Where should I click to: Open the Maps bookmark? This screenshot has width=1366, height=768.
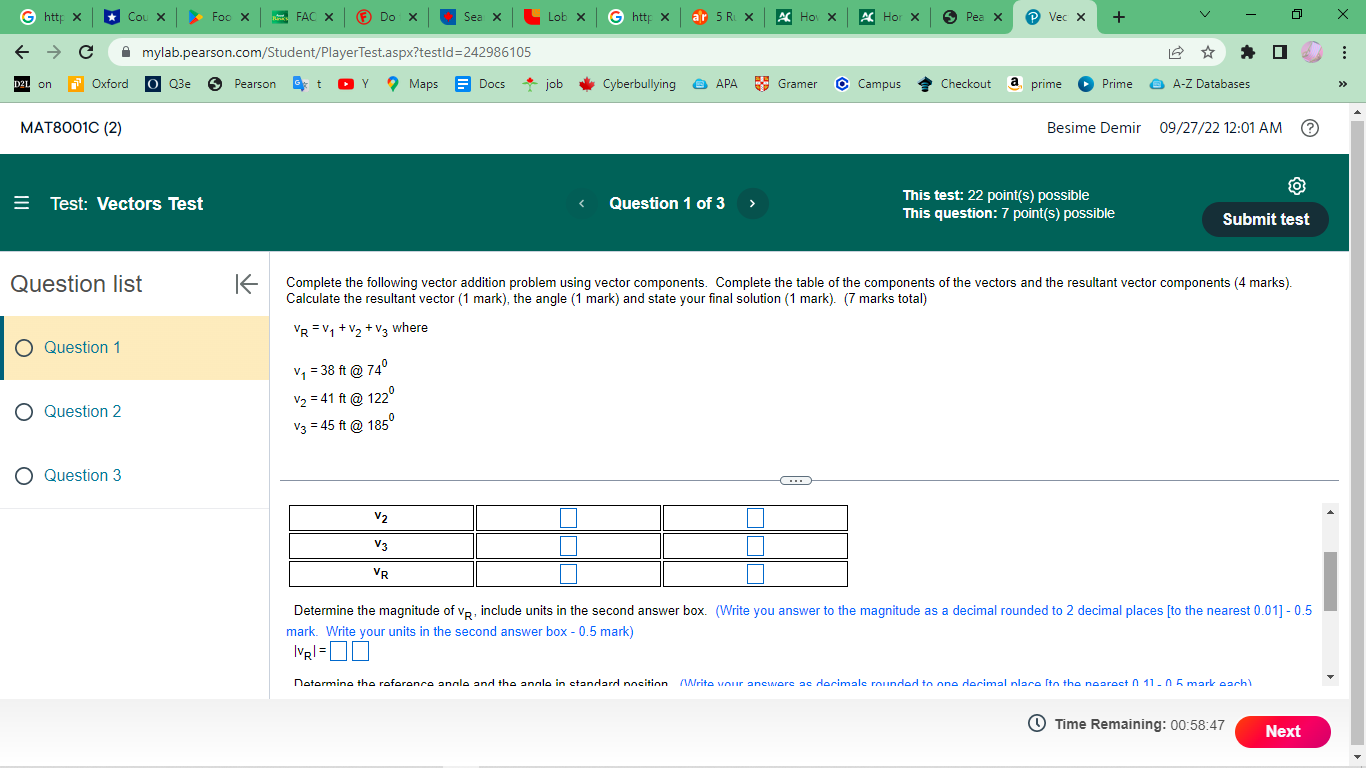coord(411,84)
